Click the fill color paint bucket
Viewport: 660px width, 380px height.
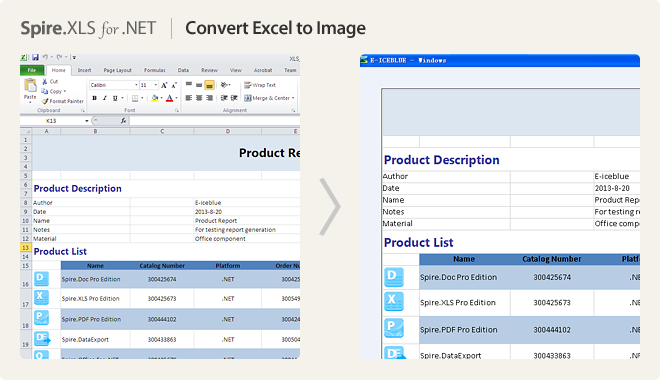(x=154, y=98)
